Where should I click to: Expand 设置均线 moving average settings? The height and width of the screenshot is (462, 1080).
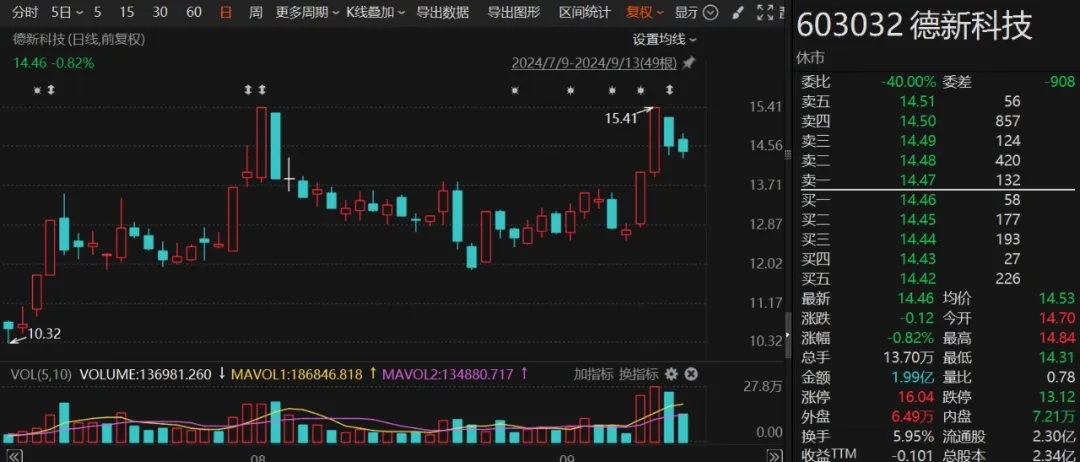click(x=665, y=39)
